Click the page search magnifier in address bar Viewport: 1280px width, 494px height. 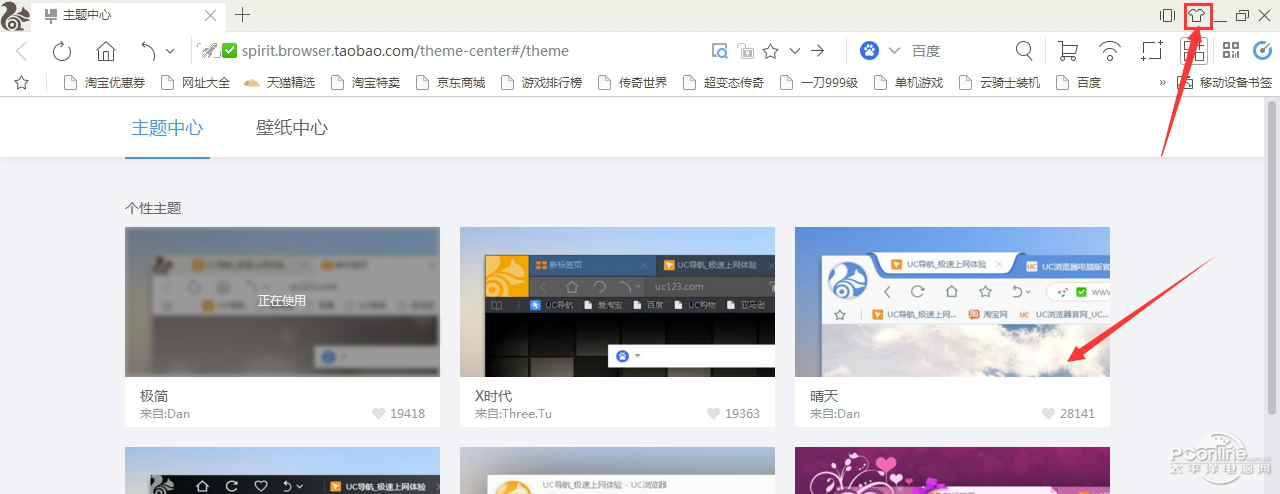point(719,51)
